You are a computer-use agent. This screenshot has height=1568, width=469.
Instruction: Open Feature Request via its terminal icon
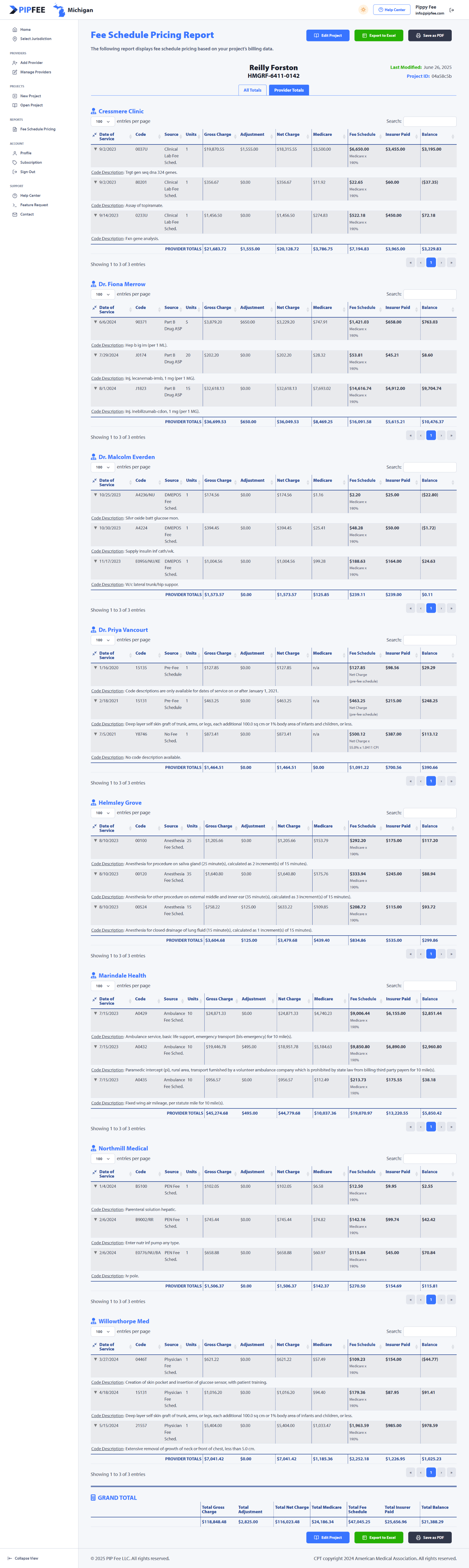click(x=15, y=205)
